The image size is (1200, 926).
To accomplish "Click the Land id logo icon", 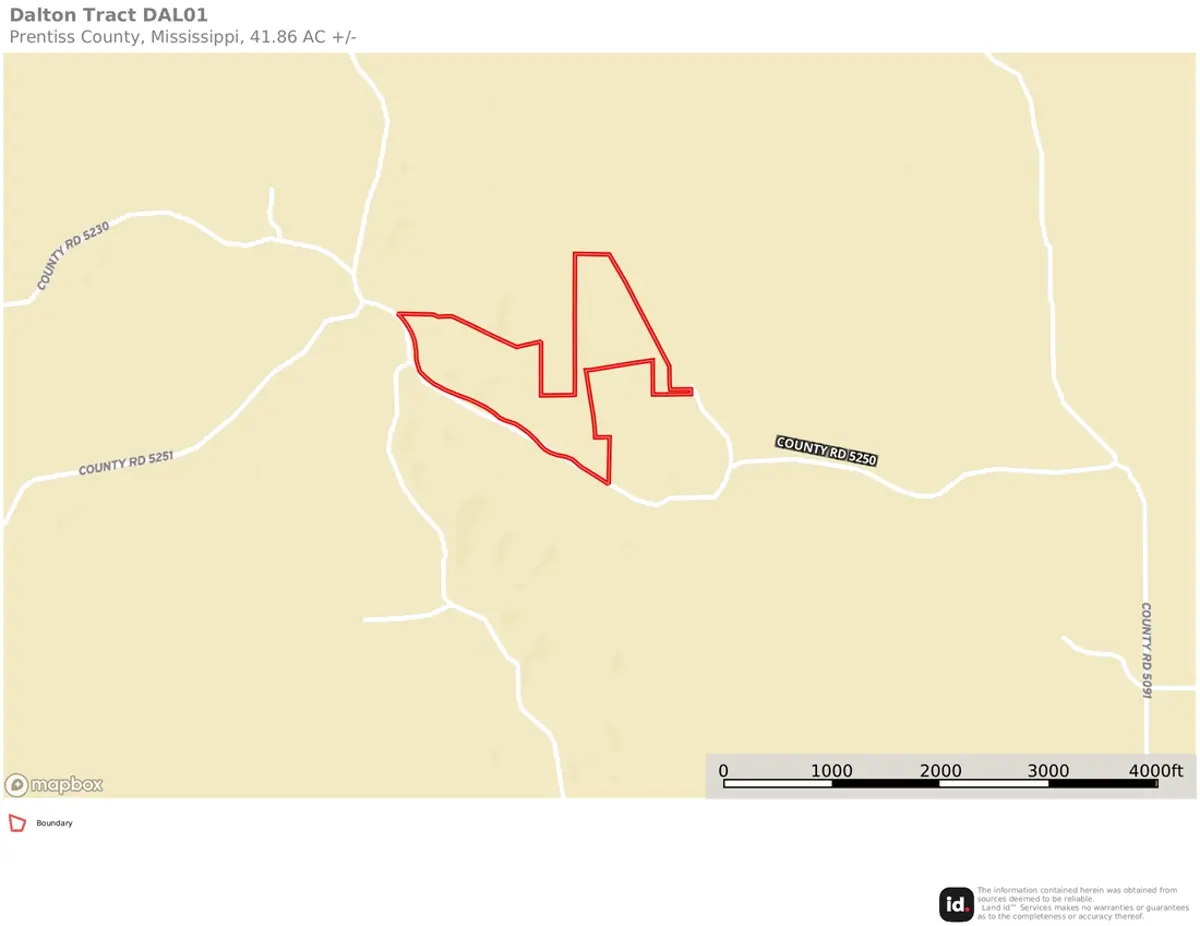I will [956, 905].
